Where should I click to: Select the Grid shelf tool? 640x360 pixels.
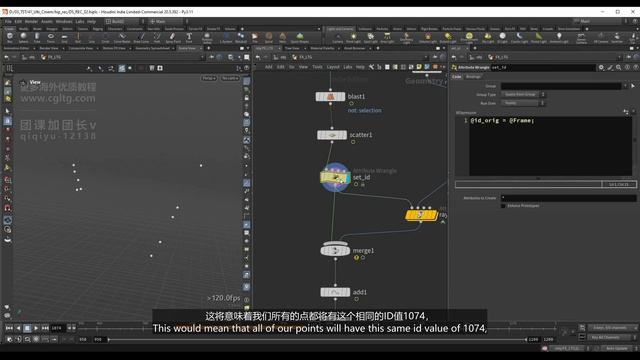tap(64, 38)
